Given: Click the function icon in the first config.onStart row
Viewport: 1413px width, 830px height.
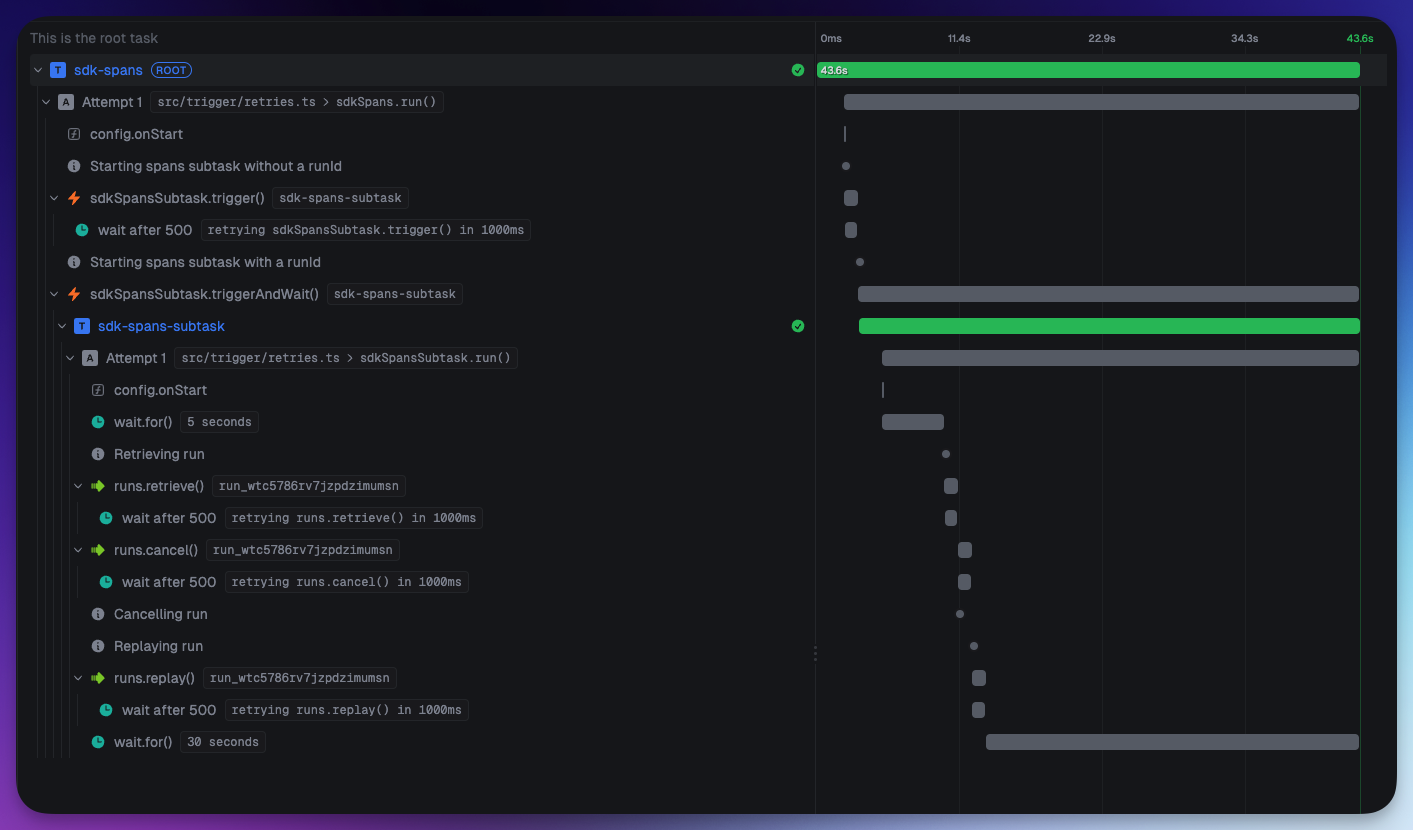Looking at the screenshot, I should (x=74, y=134).
